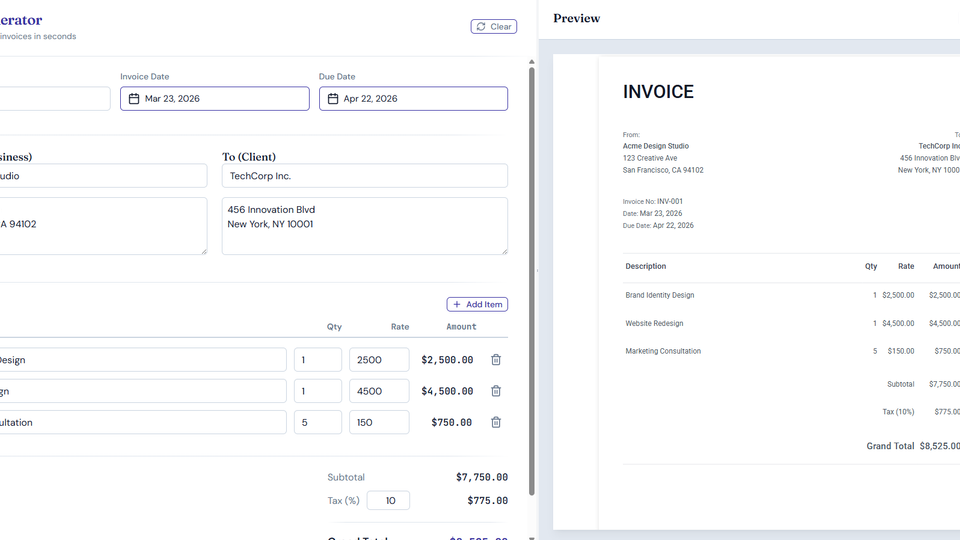Click the plus icon on Add Item
960x540 pixels.
pos(457,304)
